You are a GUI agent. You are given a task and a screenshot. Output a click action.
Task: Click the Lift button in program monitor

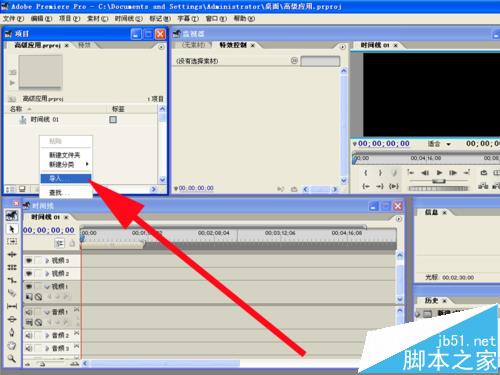[483, 186]
